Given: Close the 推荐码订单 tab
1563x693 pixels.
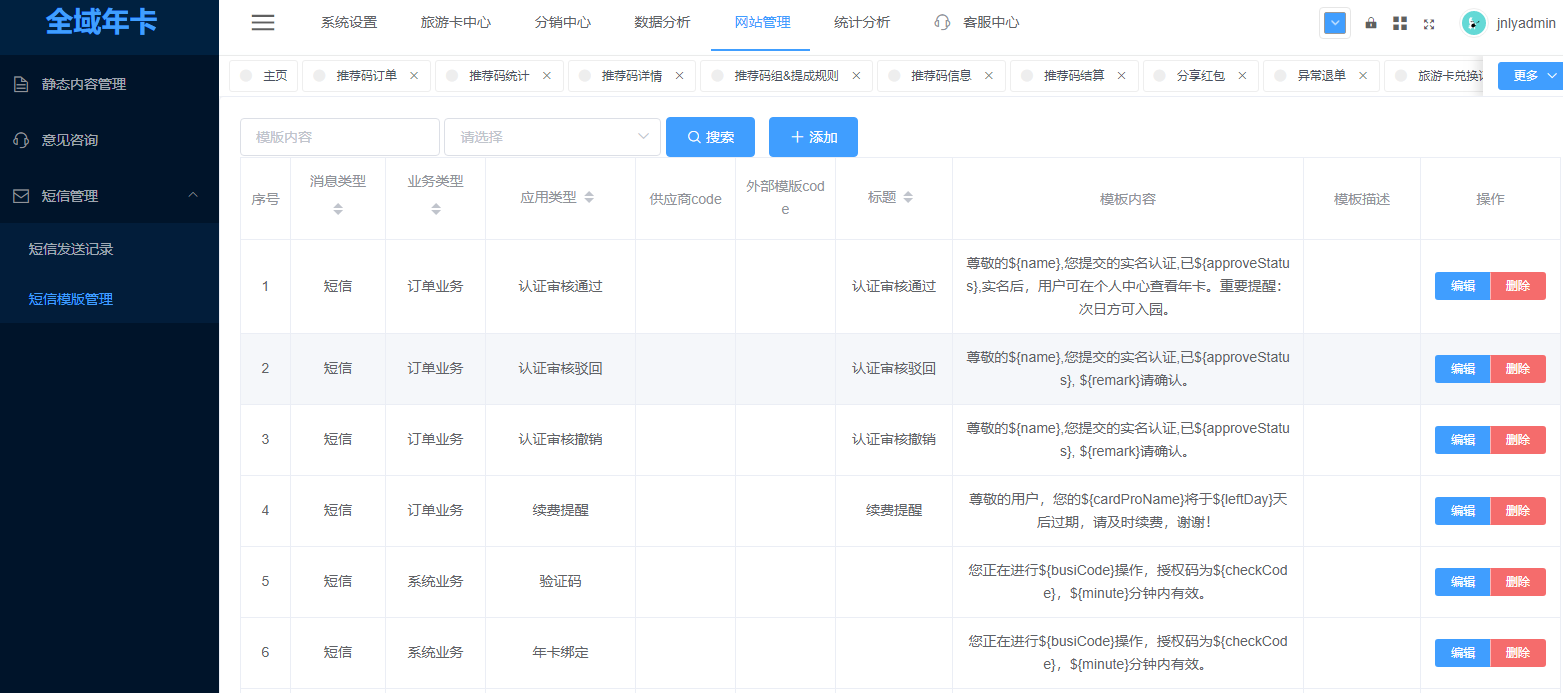Looking at the screenshot, I should click(x=414, y=75).
